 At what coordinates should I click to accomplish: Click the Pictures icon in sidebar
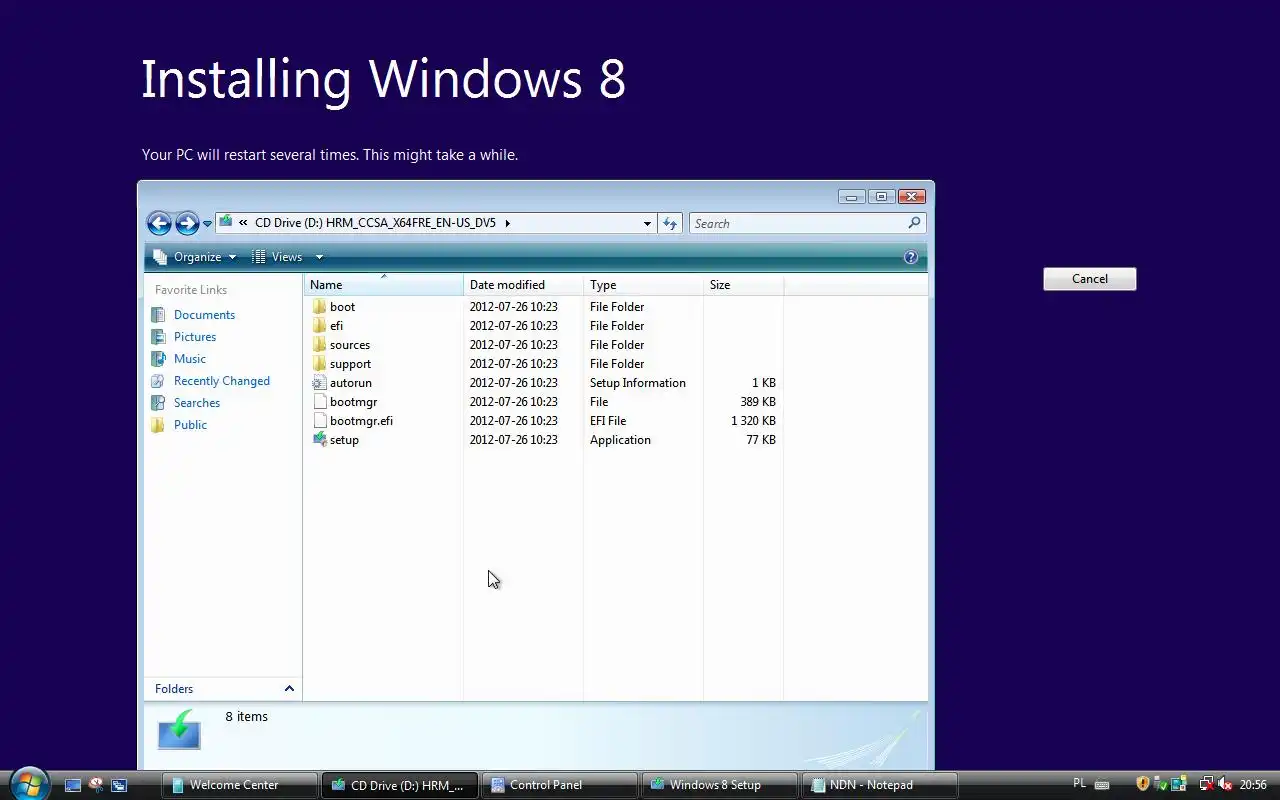coord(158,337)
